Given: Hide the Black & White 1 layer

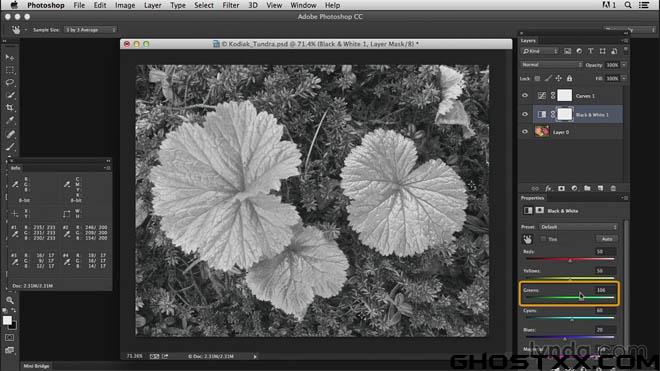Looking at the screenshot, I should [525, 114].
